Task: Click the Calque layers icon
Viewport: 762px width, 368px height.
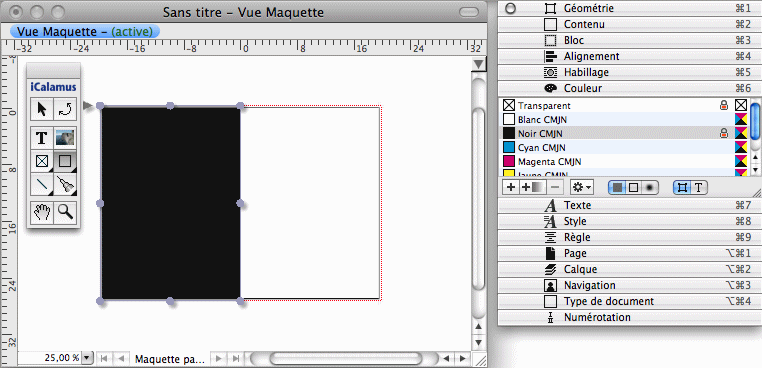Action: 550,269
